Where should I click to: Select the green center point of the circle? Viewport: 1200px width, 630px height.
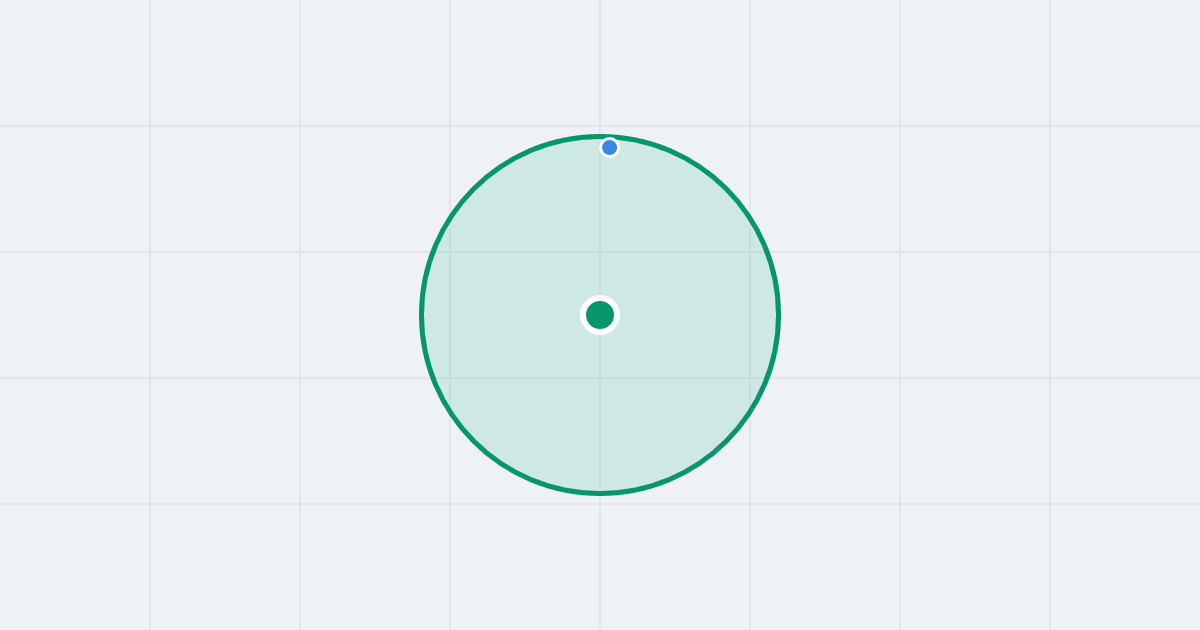tap(600, 315)
